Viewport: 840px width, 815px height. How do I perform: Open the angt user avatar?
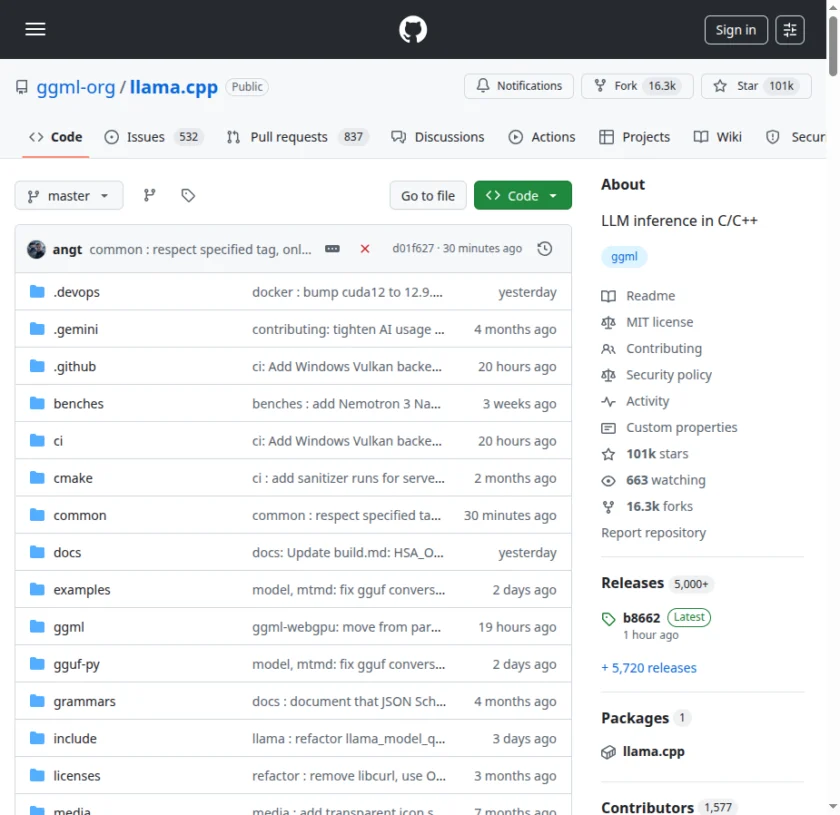36,249
